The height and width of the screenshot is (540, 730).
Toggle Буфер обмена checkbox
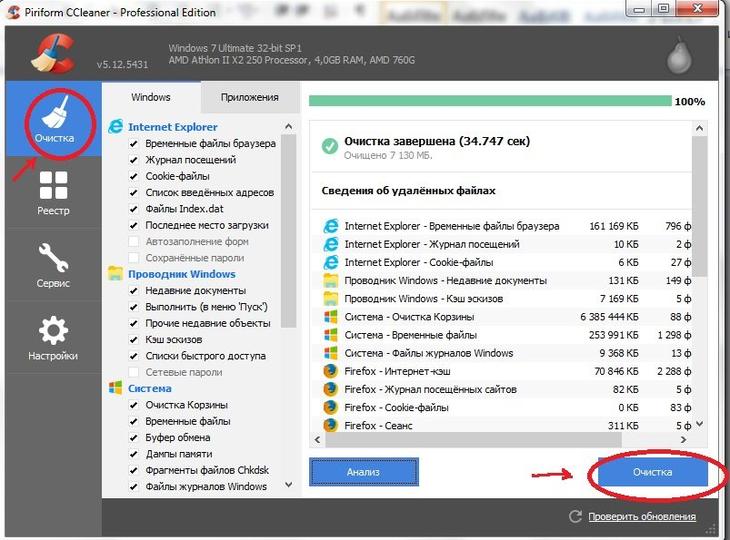[x=134, y=438]
